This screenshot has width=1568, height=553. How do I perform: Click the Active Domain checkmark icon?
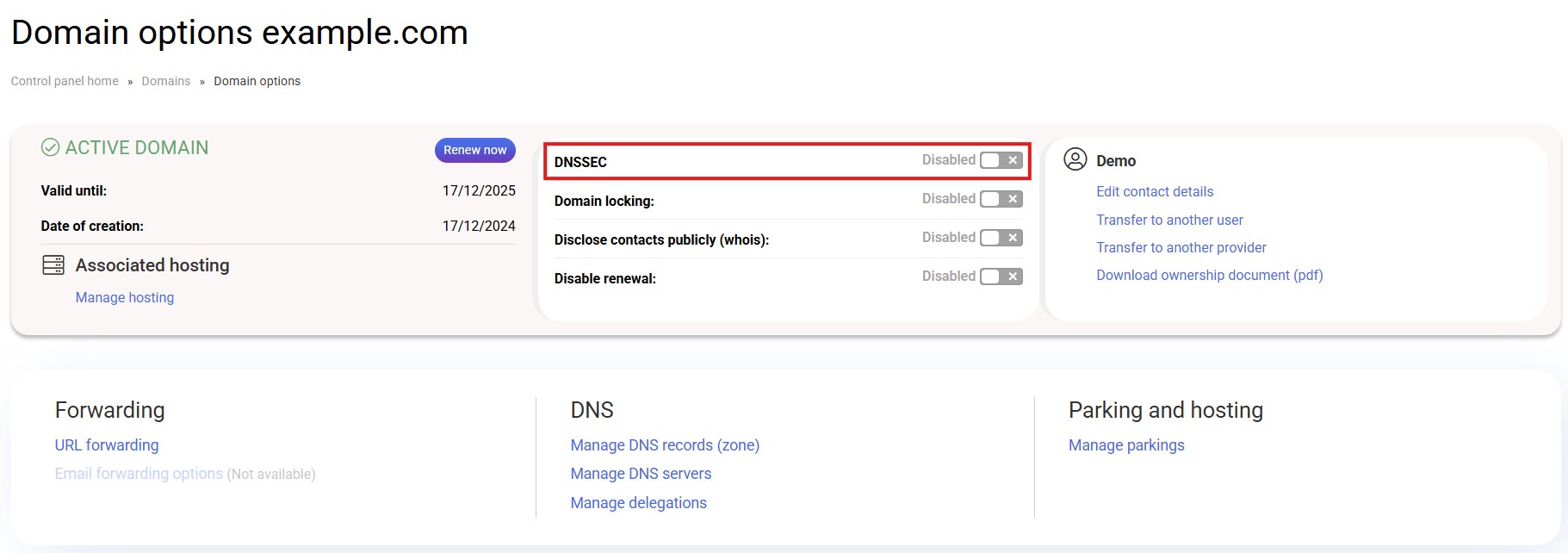pyautogui.click(x=51, y=148)
